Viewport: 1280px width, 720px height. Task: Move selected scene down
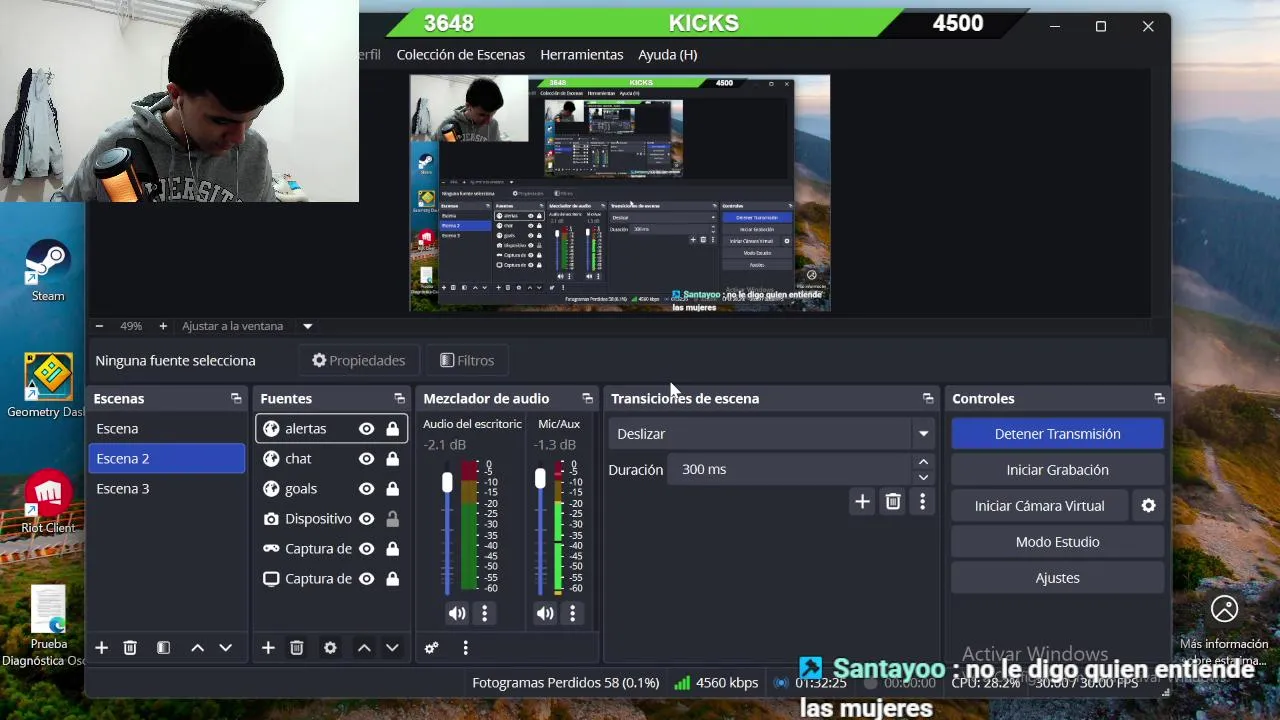coord(225,648)
